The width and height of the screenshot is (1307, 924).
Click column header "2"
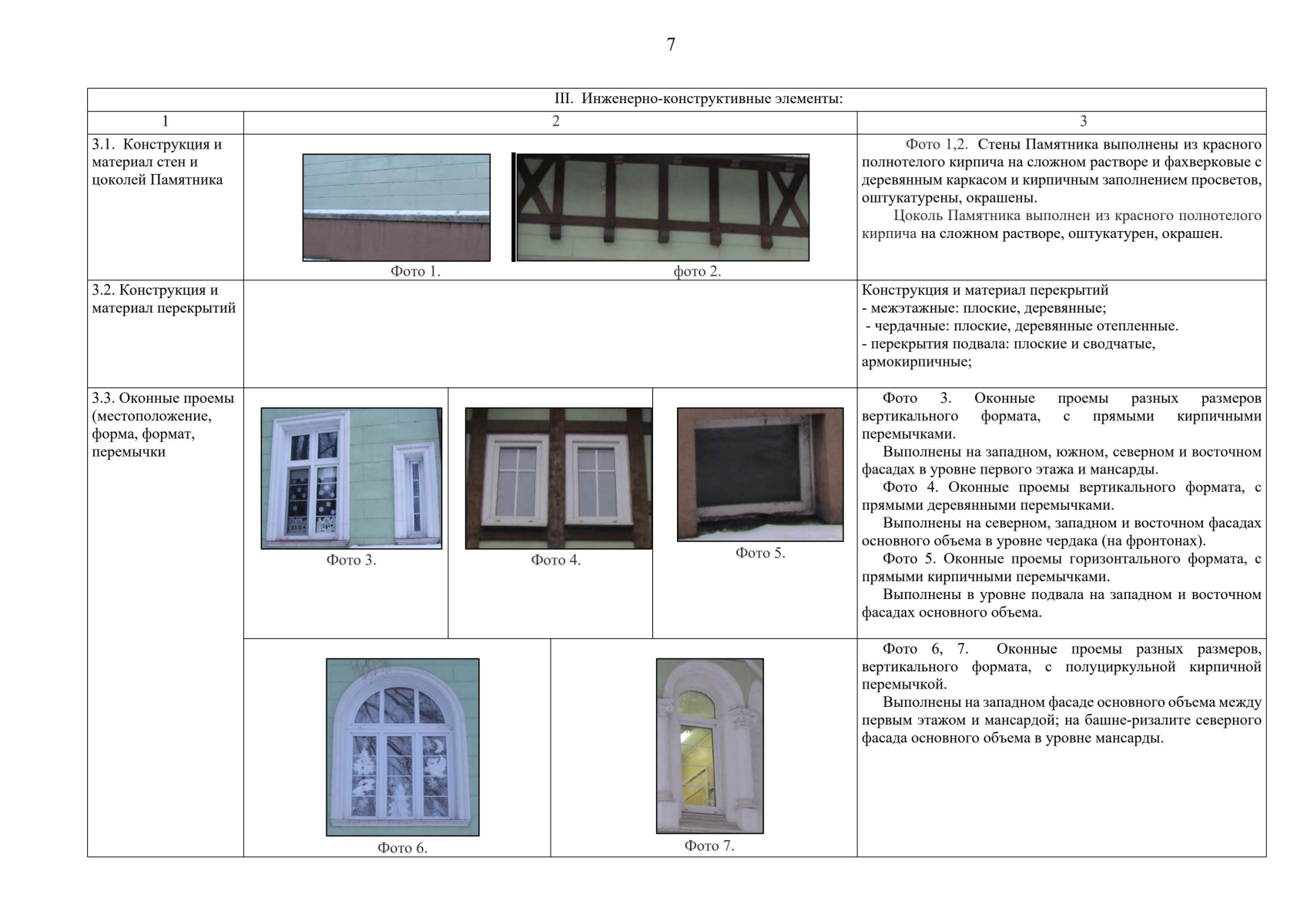556,121
